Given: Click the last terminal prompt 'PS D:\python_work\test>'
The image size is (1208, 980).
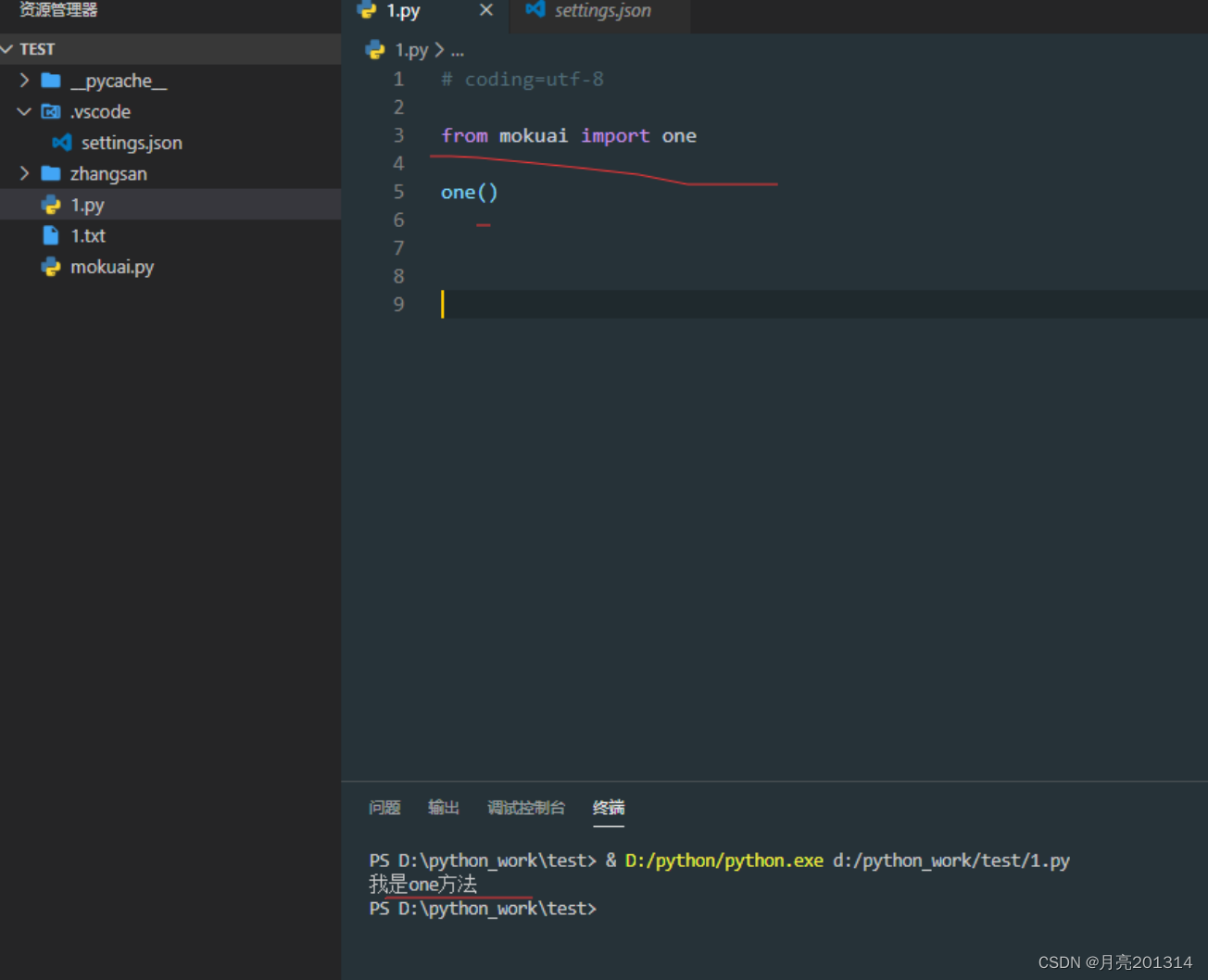Looking at the screenshot, I should pos(483,909).
